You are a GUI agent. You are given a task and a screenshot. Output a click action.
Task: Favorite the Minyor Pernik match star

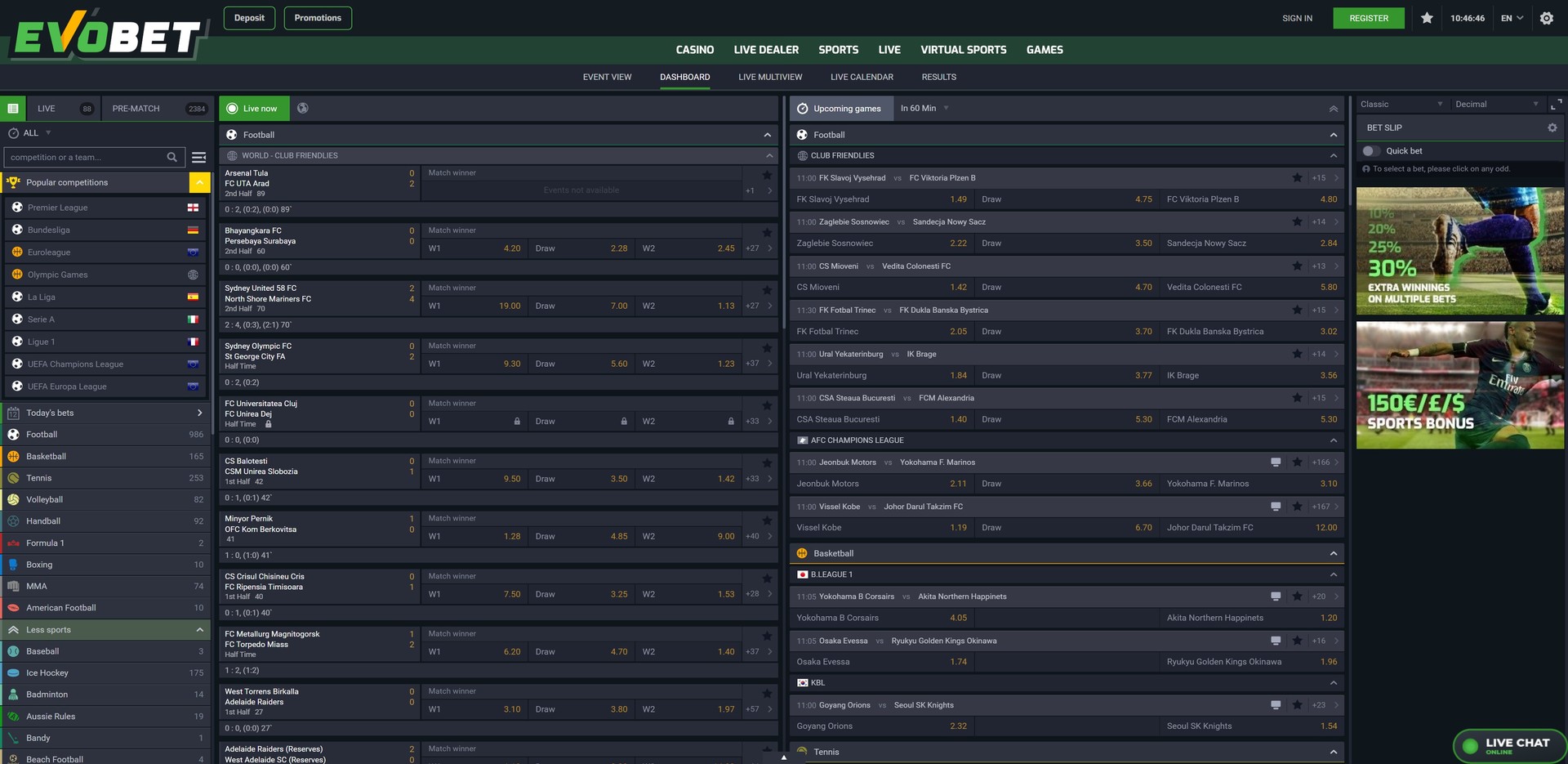[x=767, y=521]
